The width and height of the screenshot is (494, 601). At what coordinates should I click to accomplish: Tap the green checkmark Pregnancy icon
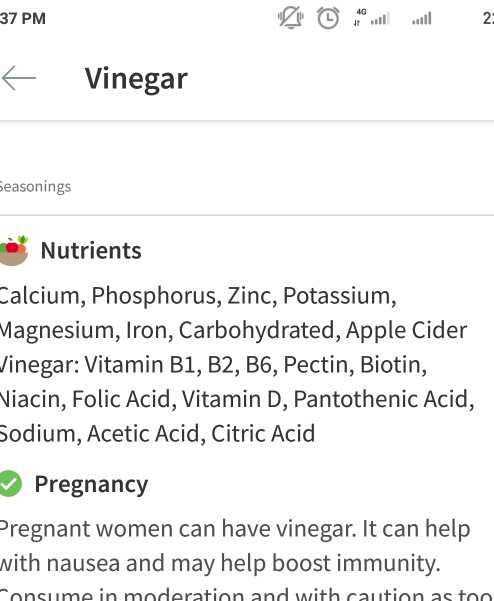coord(10,483)
